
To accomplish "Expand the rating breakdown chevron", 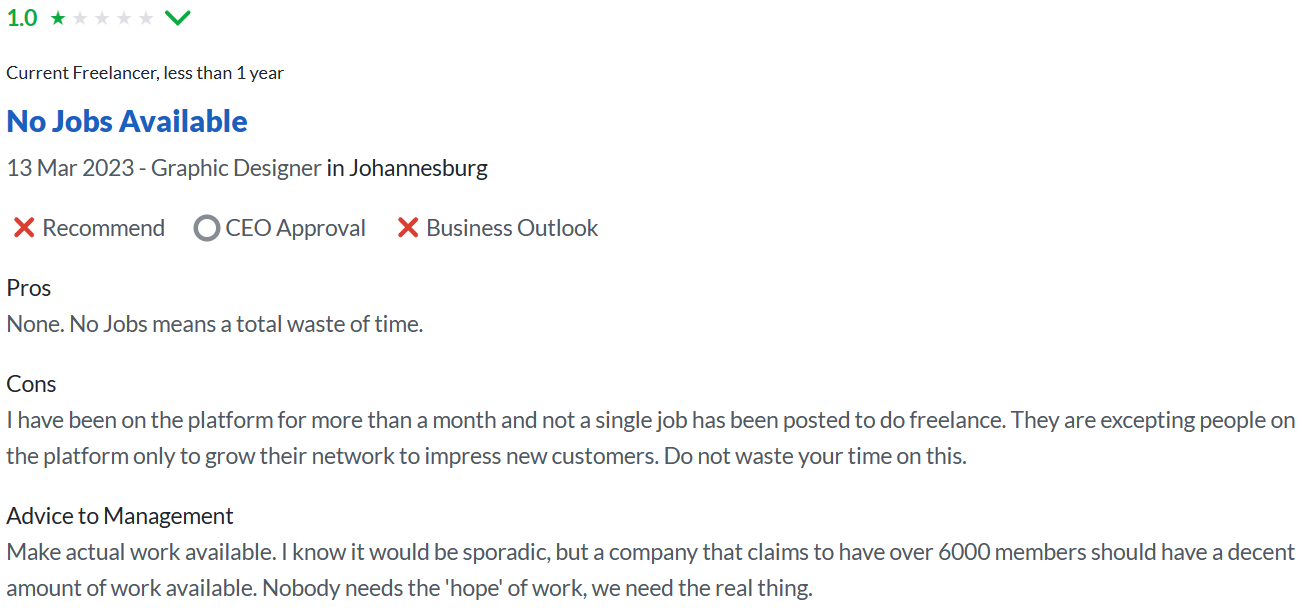I will click(177, 18).
